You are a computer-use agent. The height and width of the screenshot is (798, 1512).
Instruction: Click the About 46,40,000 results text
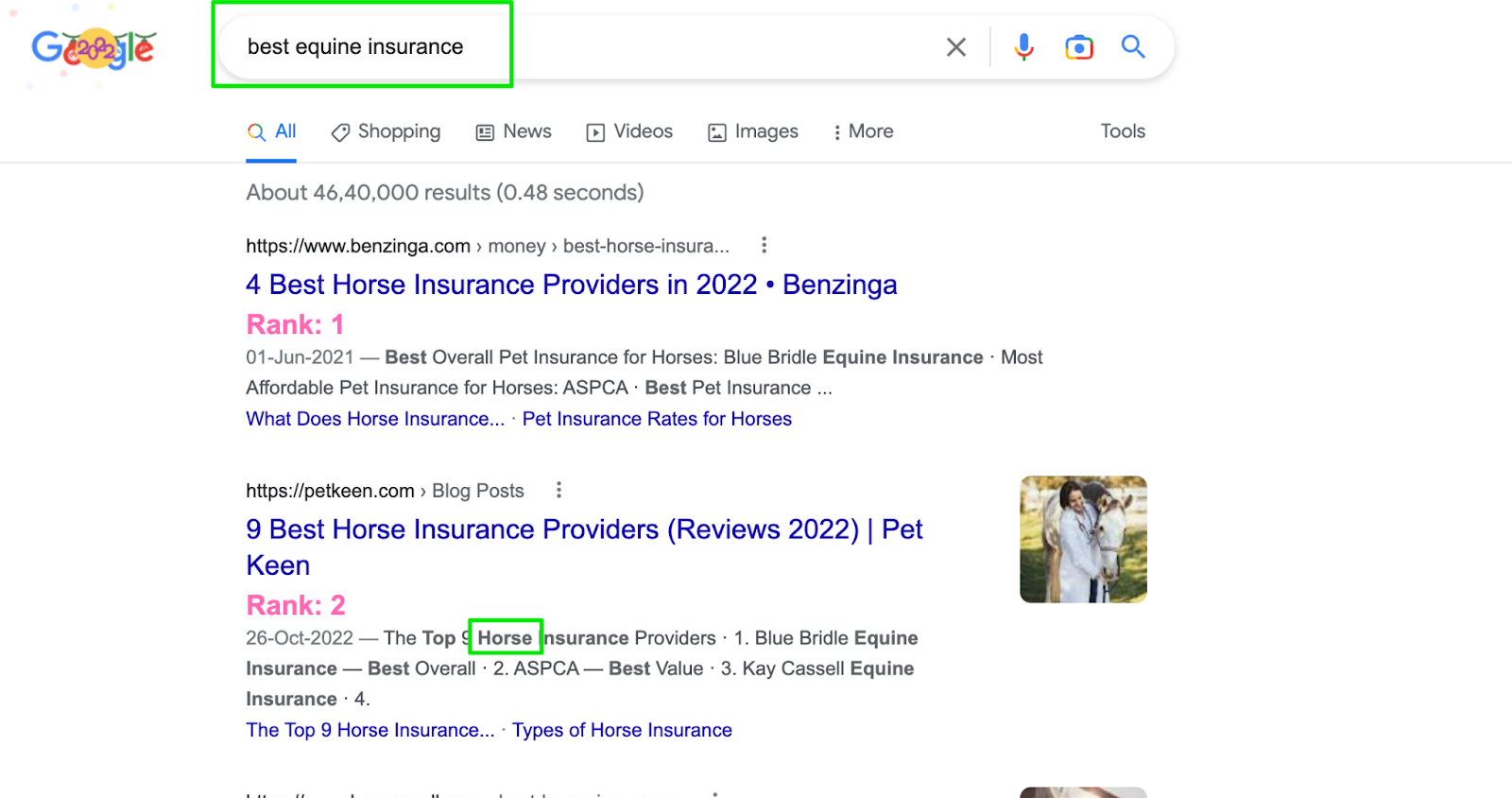(445, 193)
